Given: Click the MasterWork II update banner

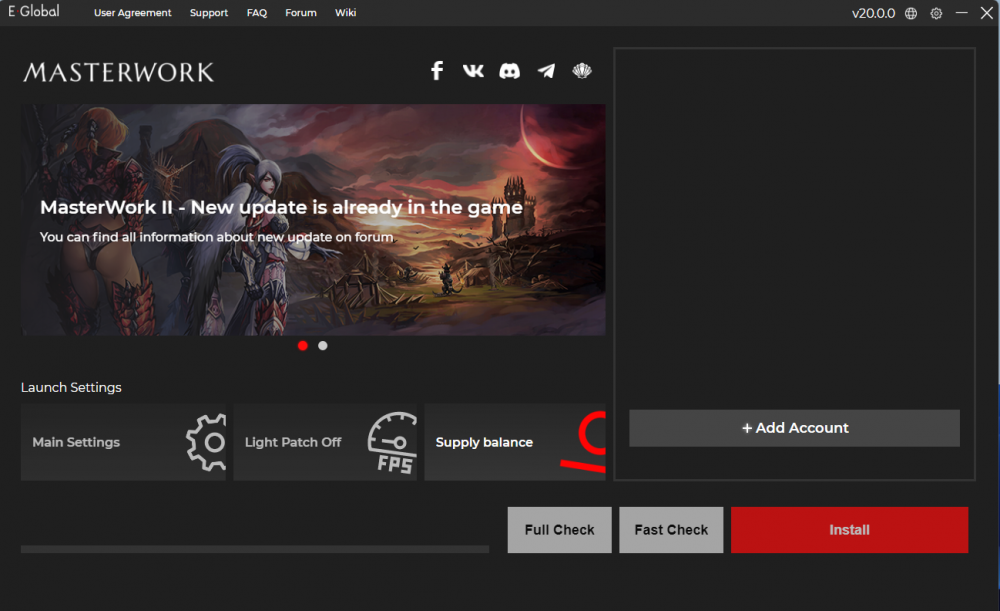Looking at the screenshot, I should [x=313, y=220].
